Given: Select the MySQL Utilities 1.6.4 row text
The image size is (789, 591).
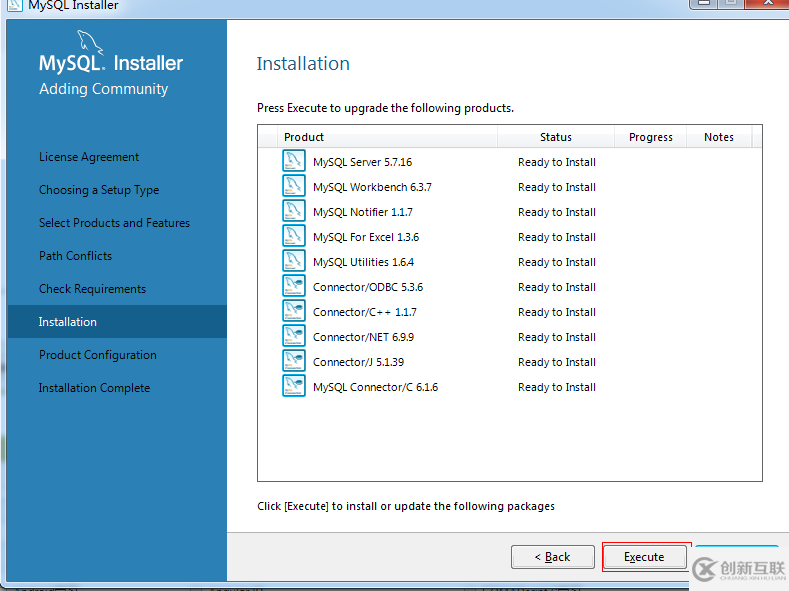Looking at the screenshot, I should 363,262.
